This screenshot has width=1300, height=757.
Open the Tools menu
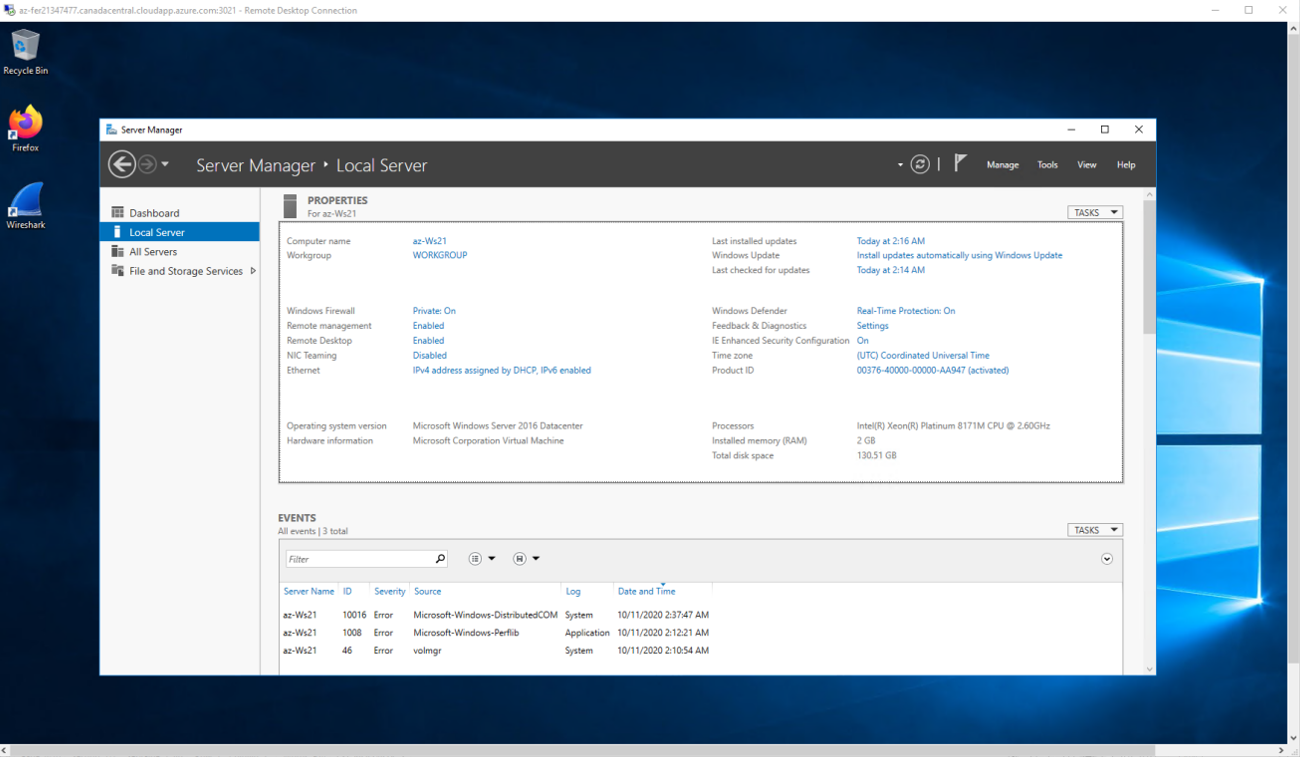click(x=1047, y=164)
